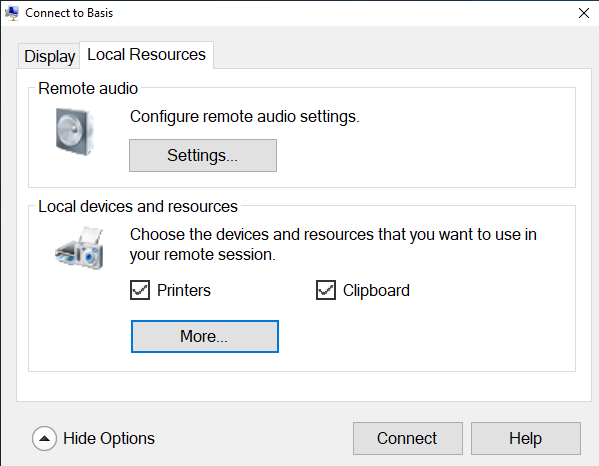Switch to the Display tab

[49, 56]
